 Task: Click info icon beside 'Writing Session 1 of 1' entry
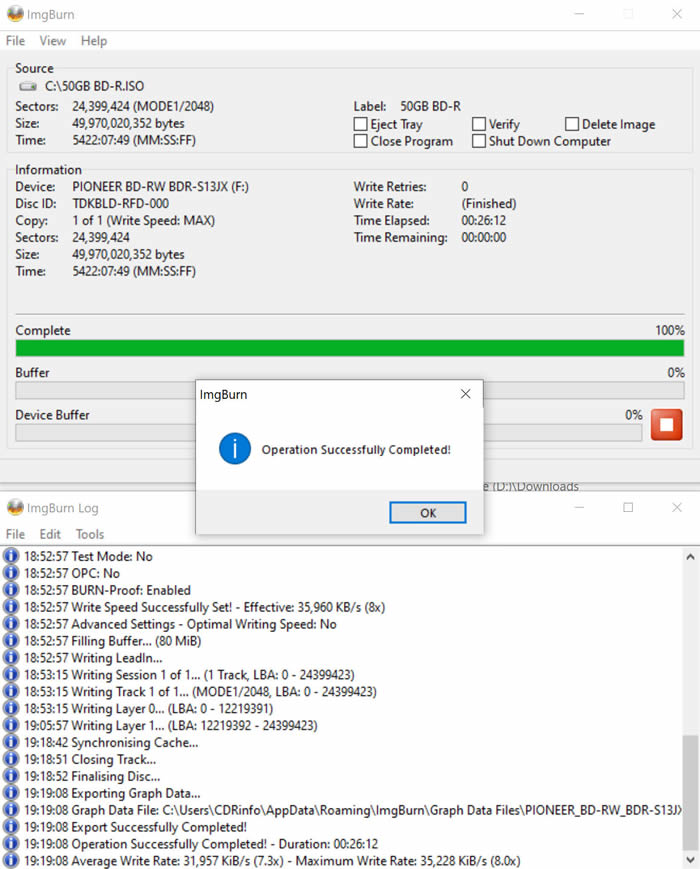coord(11,674)
